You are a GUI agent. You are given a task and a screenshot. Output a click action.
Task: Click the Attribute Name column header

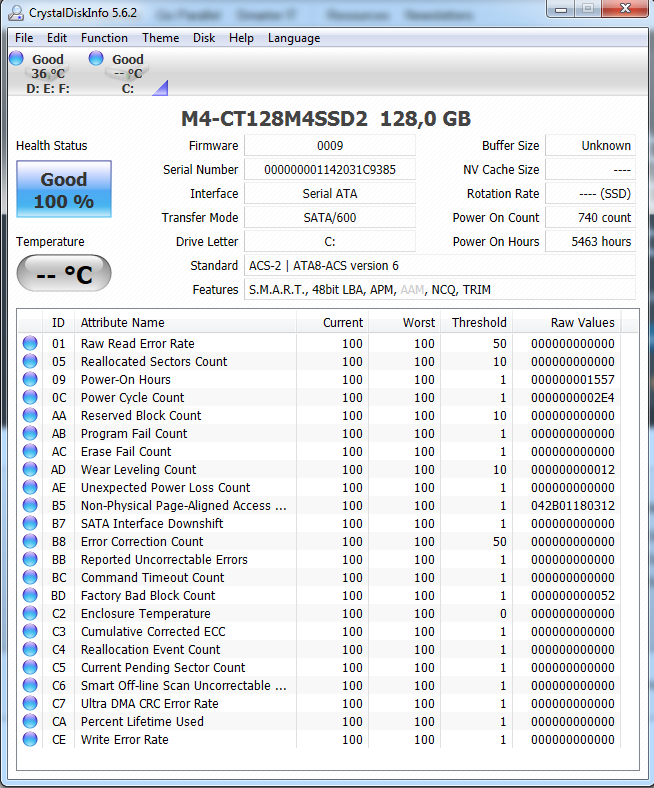185,323
